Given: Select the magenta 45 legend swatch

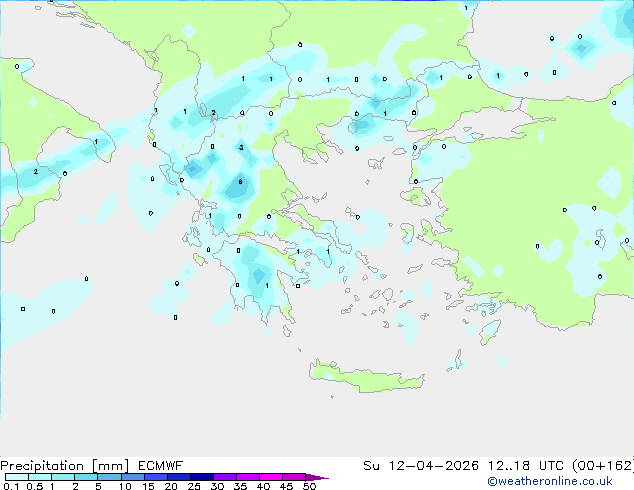Looking at the screenshot, I should pyautogui.click(x=294, y=478).
